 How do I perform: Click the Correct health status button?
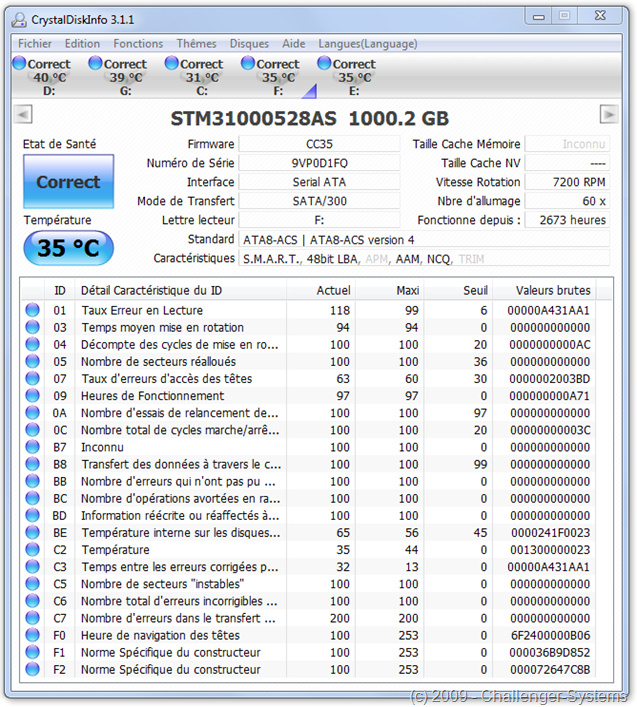(x=69, y=182)
